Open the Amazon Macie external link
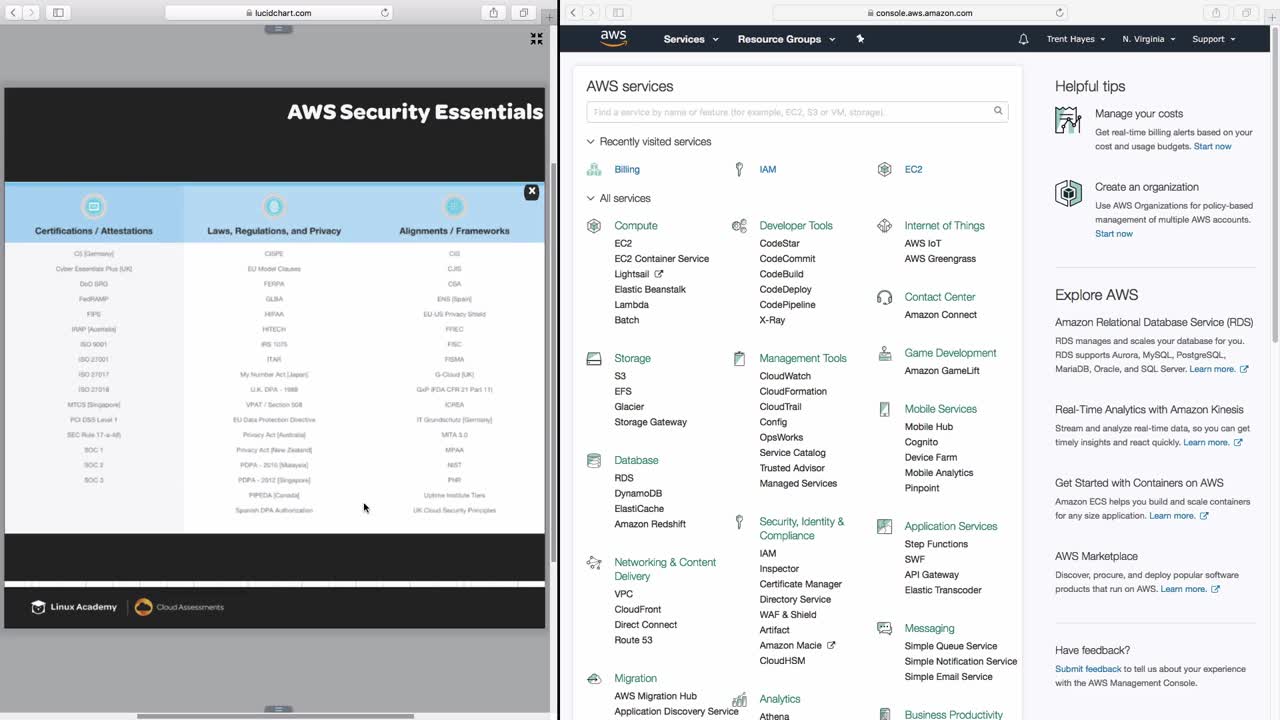Image resolution: width=1280 pixels, height=720 pixels. pyautogui.click(x=797, y=645)
